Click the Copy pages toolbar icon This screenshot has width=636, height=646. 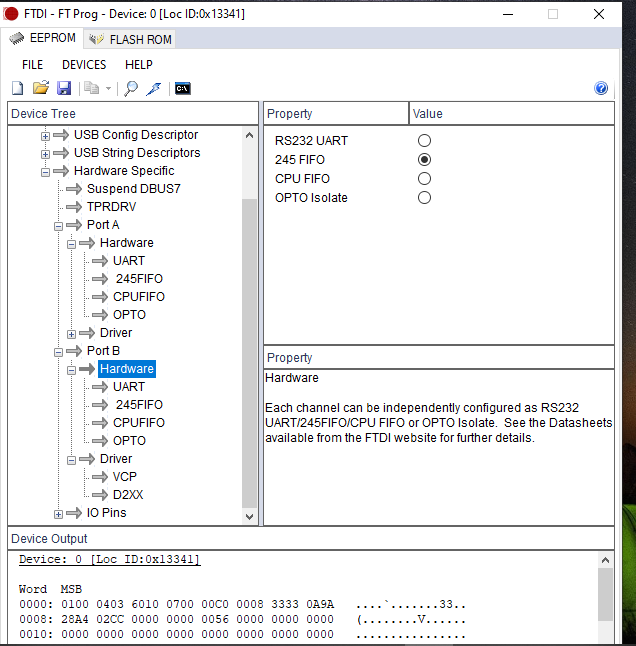pos(91,88)
